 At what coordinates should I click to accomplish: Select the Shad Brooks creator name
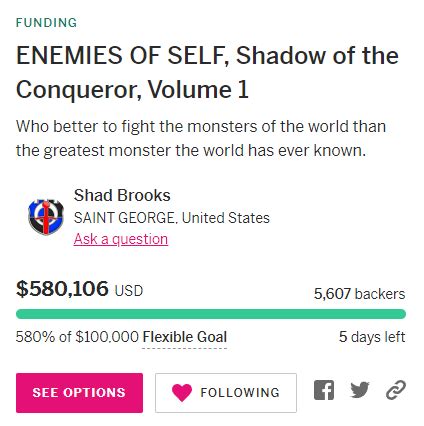pyautogui.click(x=122, y=195)
